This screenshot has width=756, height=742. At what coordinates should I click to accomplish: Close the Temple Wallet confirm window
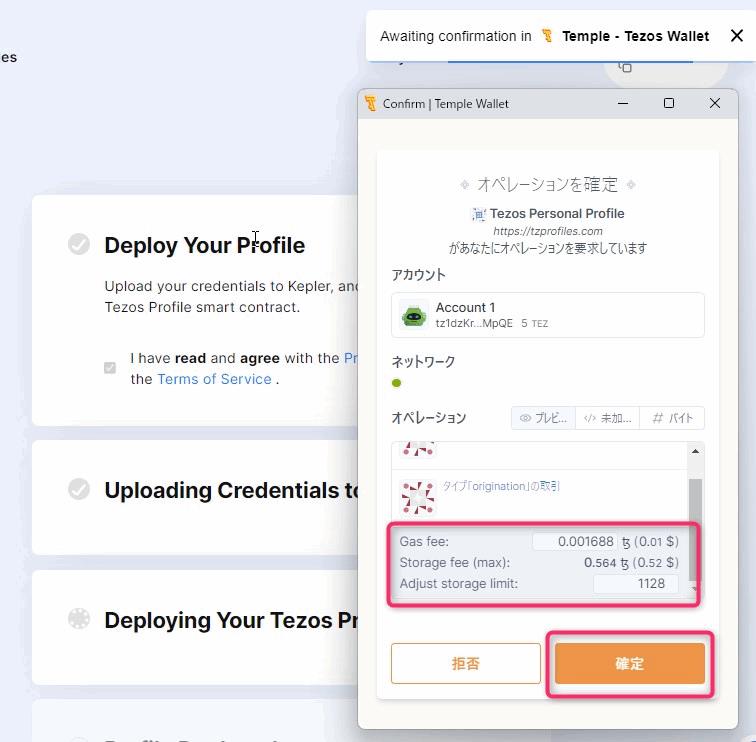(715, 103)
